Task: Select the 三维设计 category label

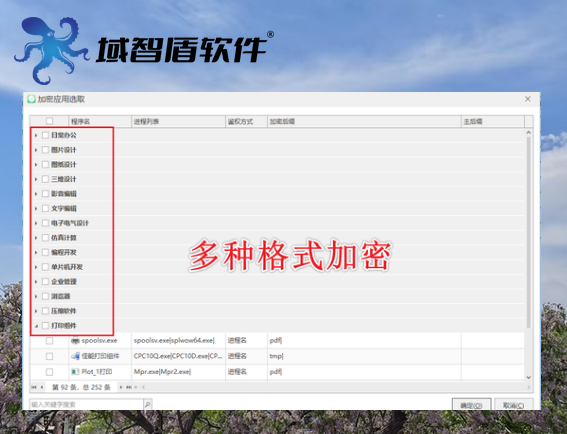Action: 64,179
